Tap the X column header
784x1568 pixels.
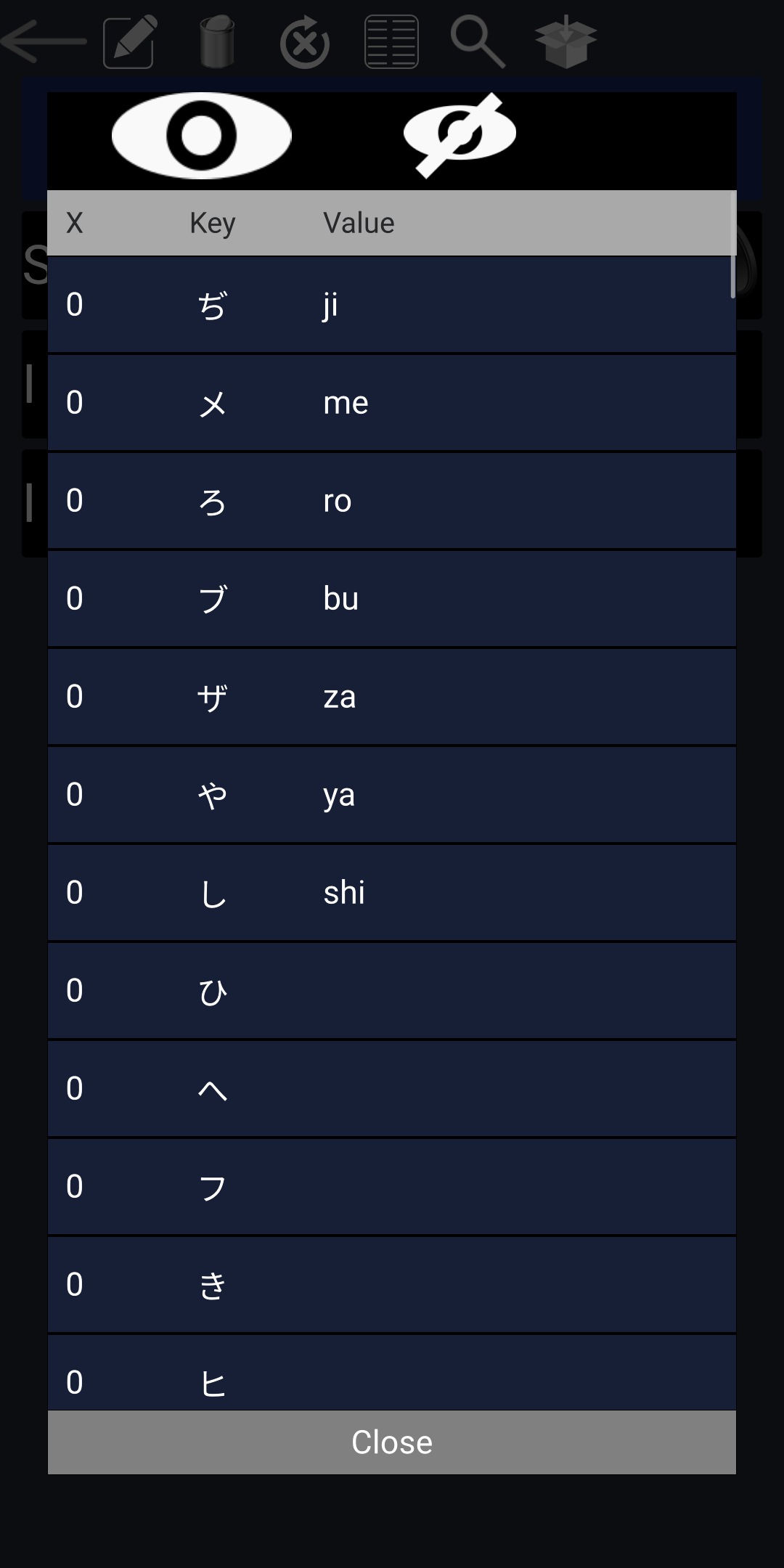pyautogui.click(x=75, y=223)
